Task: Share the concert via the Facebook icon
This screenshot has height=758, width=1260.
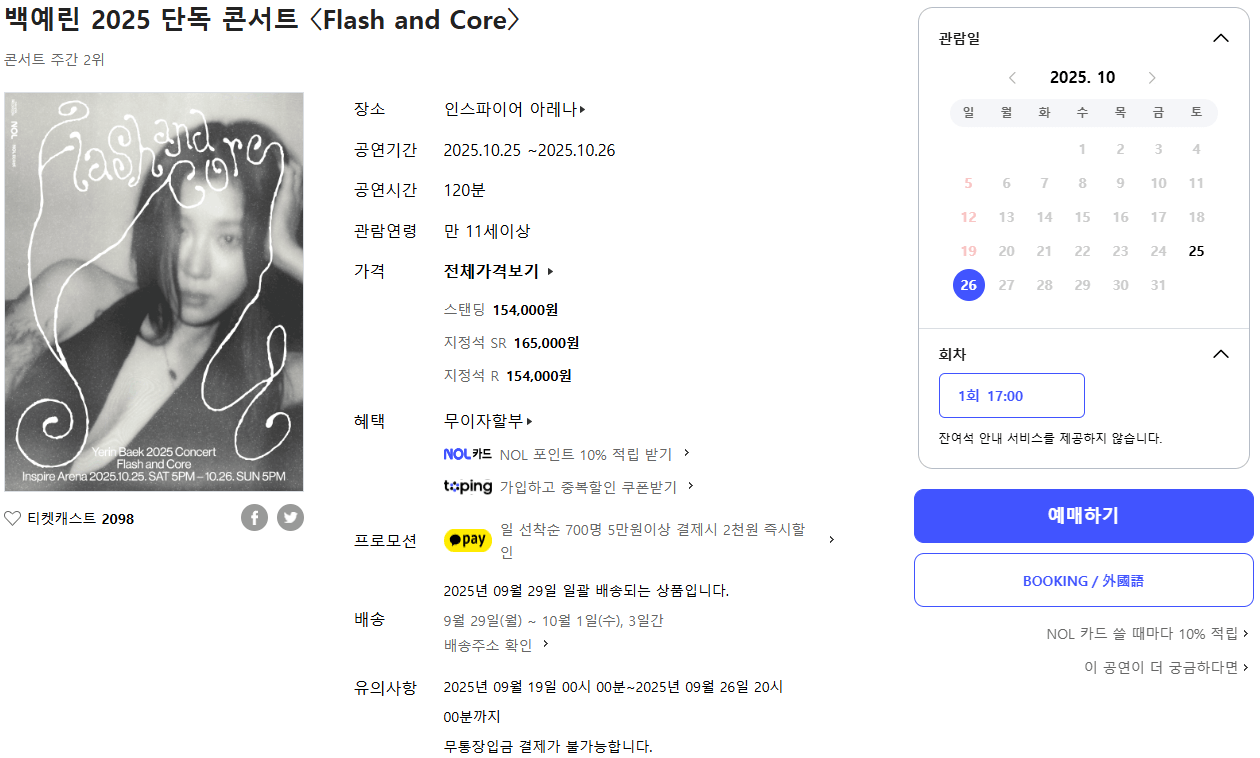Action: pyautogui.click(x=254, y=517)
